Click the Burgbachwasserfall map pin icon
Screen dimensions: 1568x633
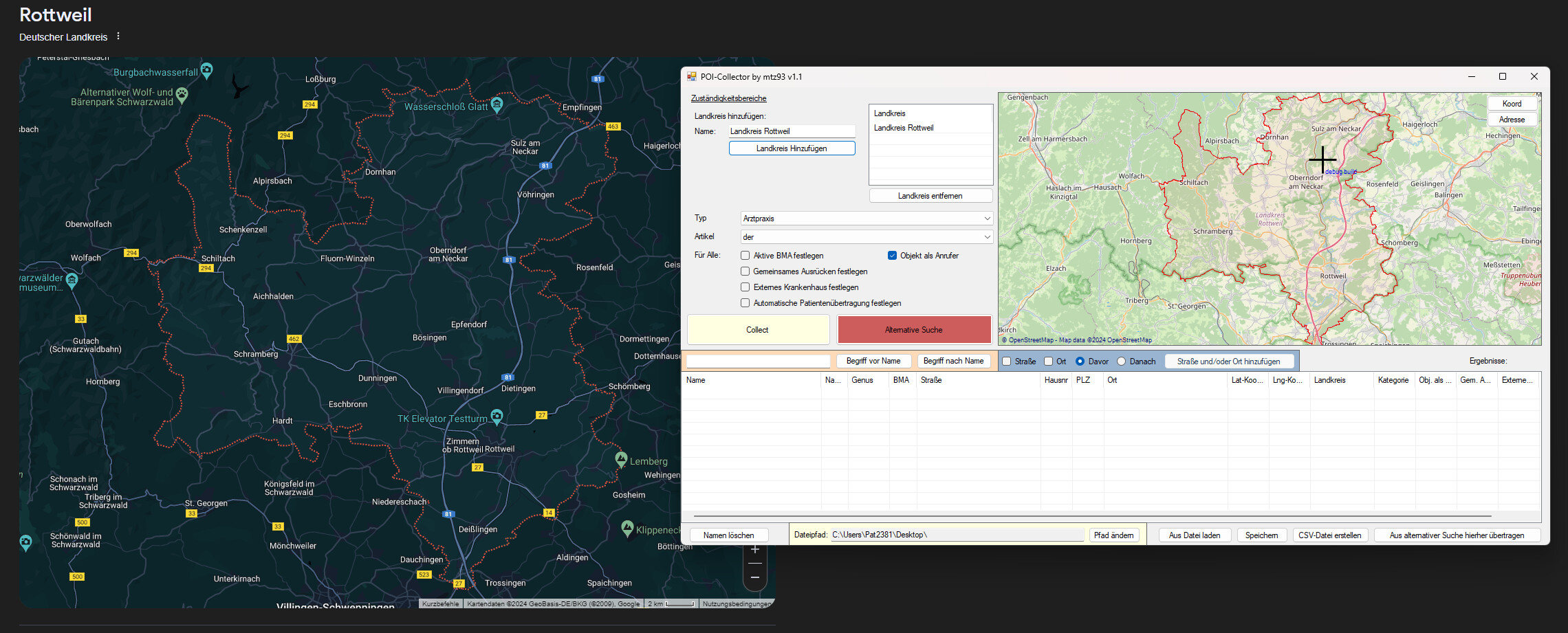(x=206, y=70)
